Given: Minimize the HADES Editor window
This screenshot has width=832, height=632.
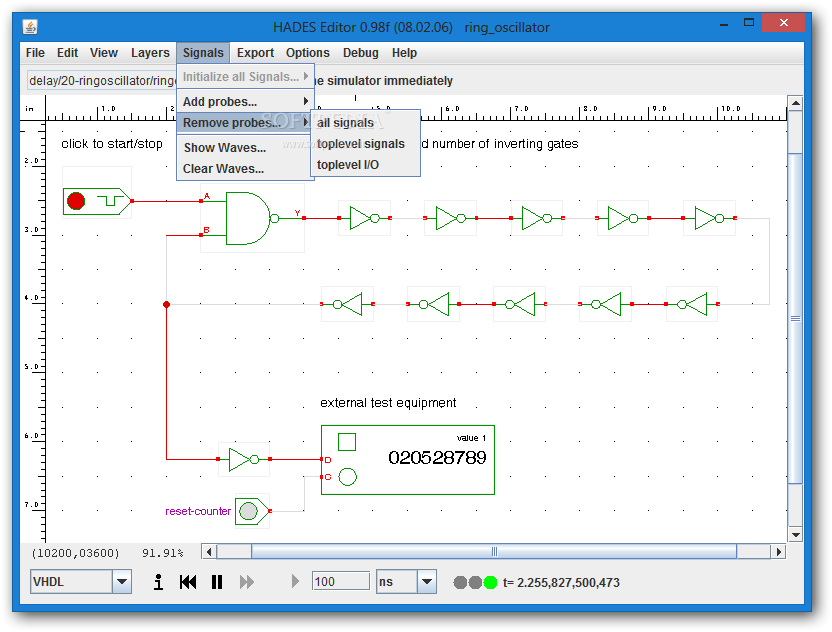Looking at the screenshot, I should pos(724,24).
